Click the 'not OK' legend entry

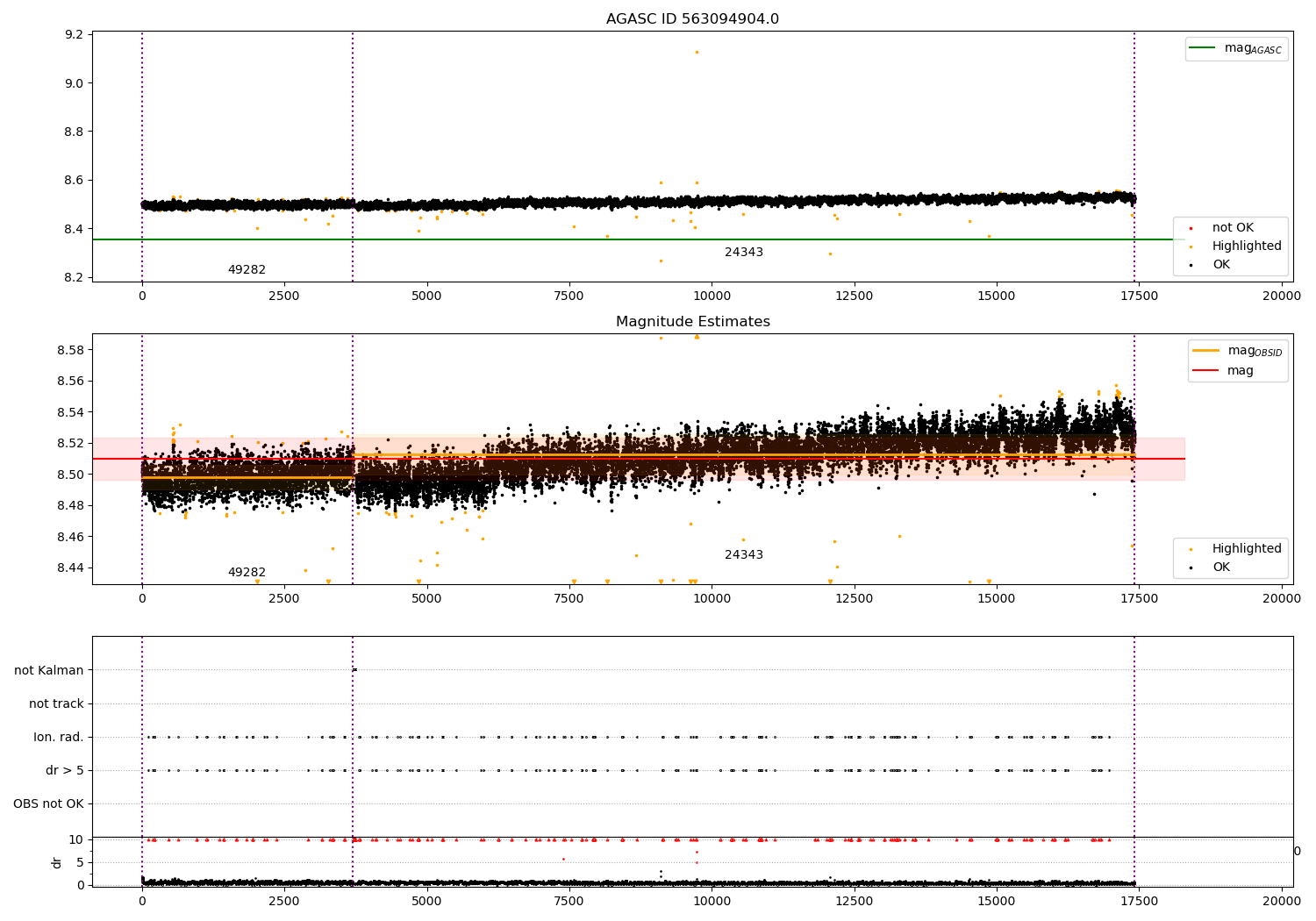tap(1233, 228)
